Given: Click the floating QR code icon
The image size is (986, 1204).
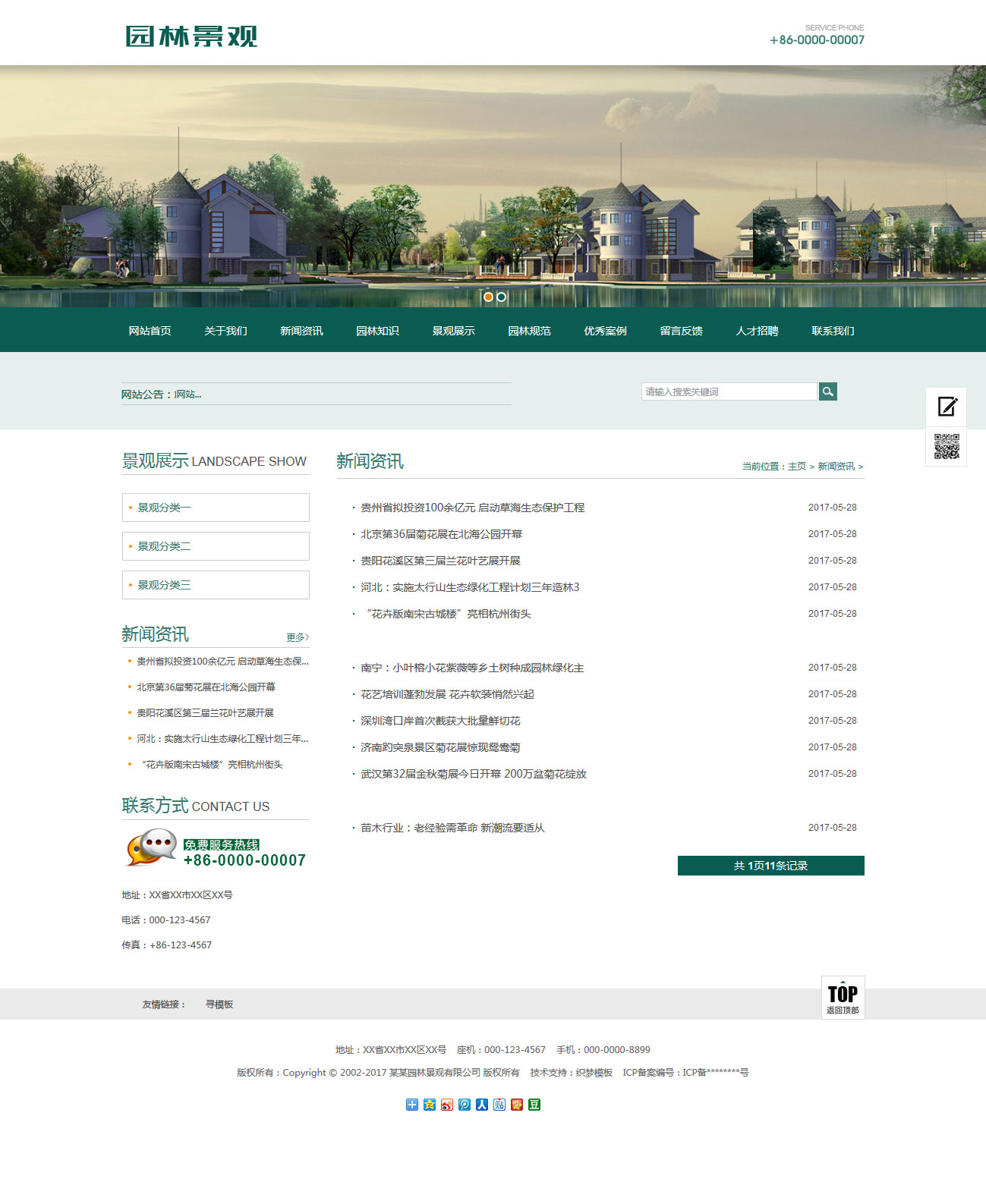Looking at the screenshot, I should (x=947, y=447).
